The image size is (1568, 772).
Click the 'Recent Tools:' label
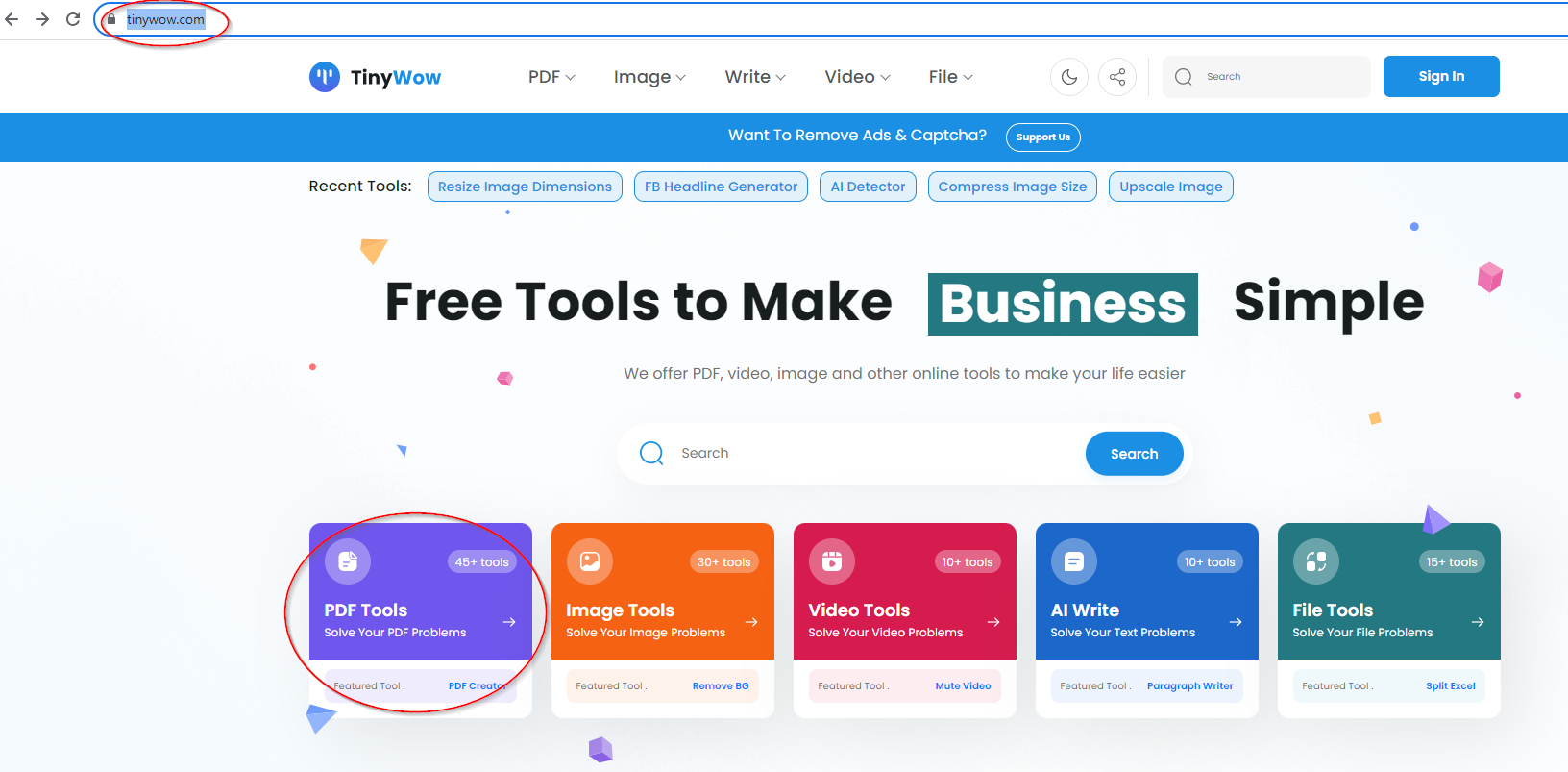(360, 187)
